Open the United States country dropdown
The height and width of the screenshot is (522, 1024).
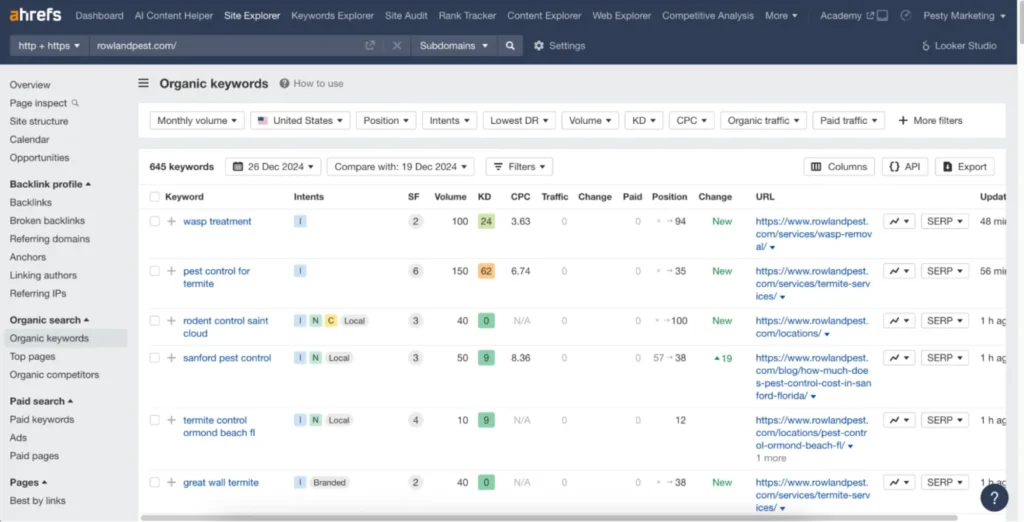point(299,121)
